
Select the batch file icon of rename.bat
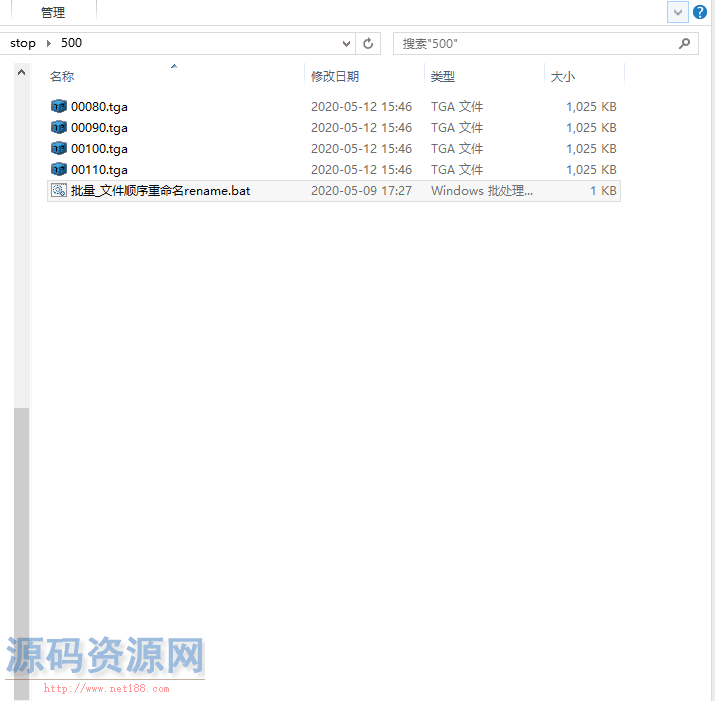pyautogui.click(x=58, y=190)
